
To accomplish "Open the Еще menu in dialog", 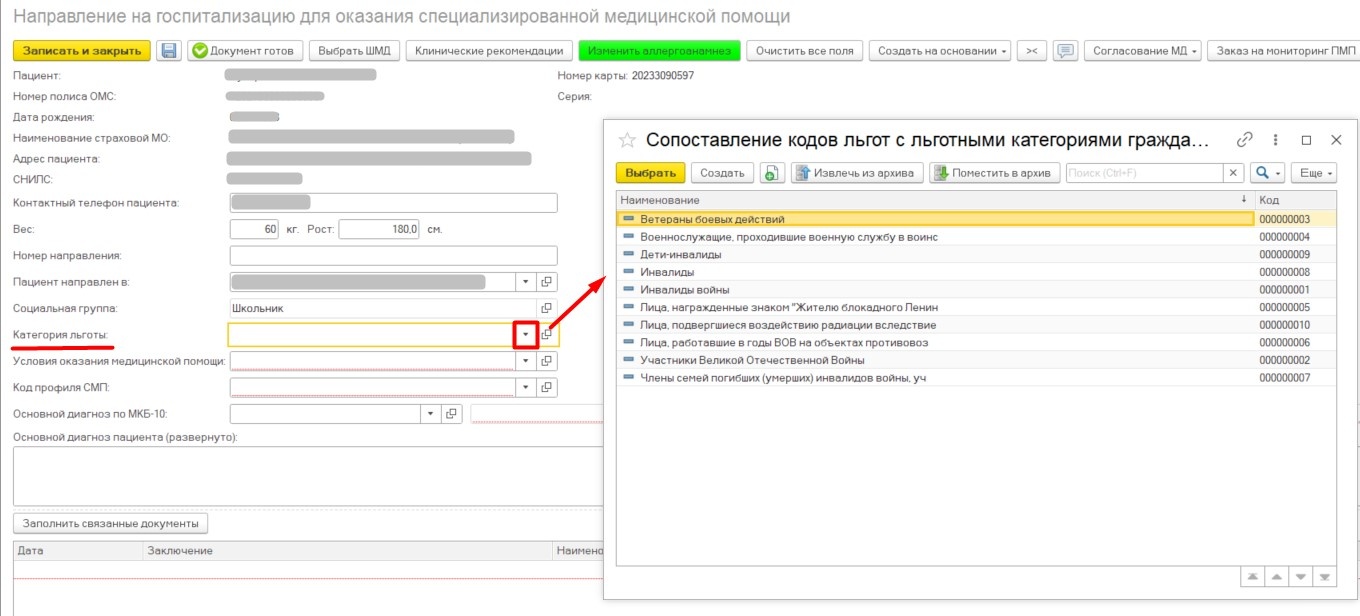I will [x=1314, y=173].
